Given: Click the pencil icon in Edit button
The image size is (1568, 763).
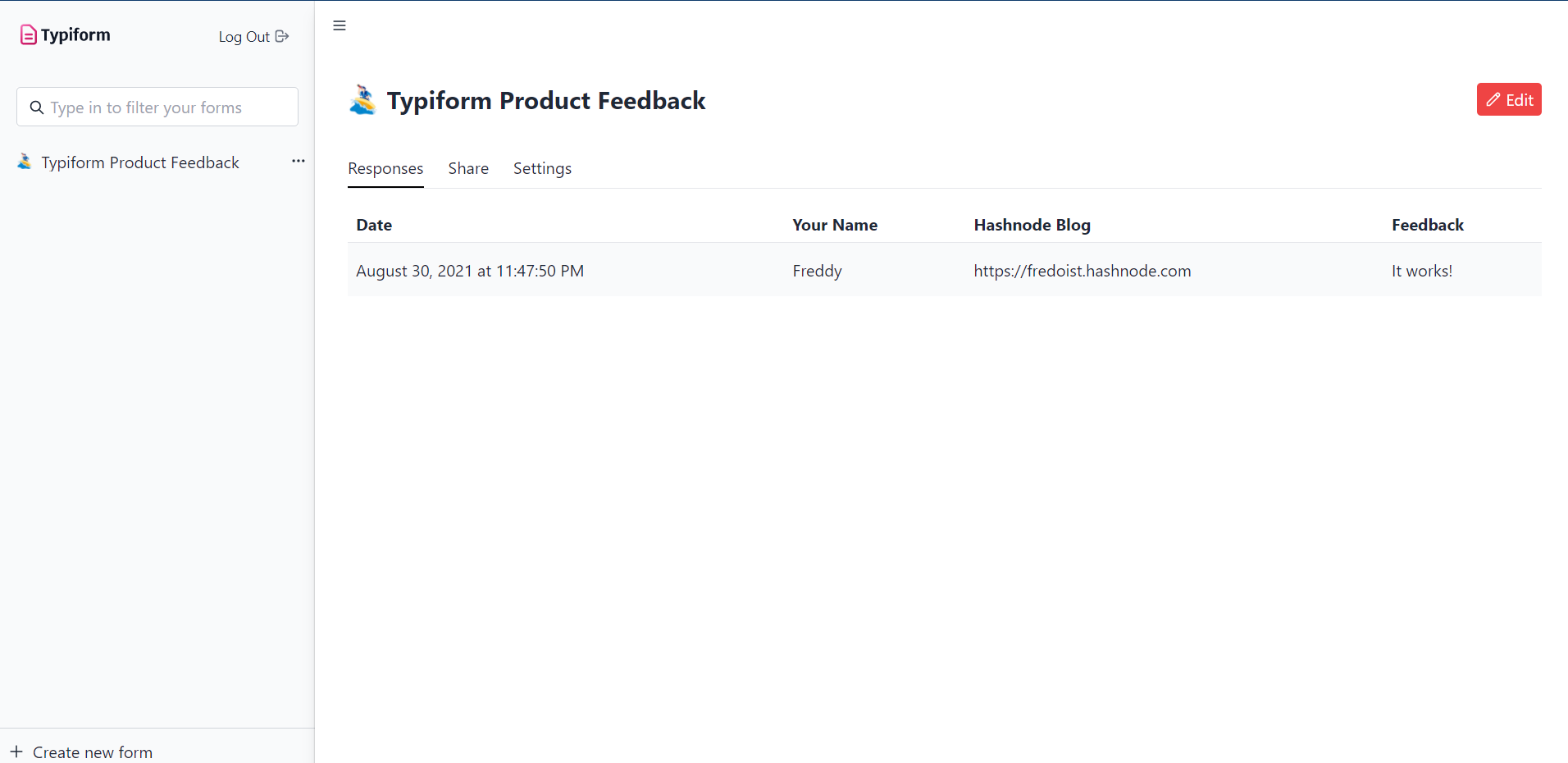Looking at the screenshot, I should click(1493, 99).
